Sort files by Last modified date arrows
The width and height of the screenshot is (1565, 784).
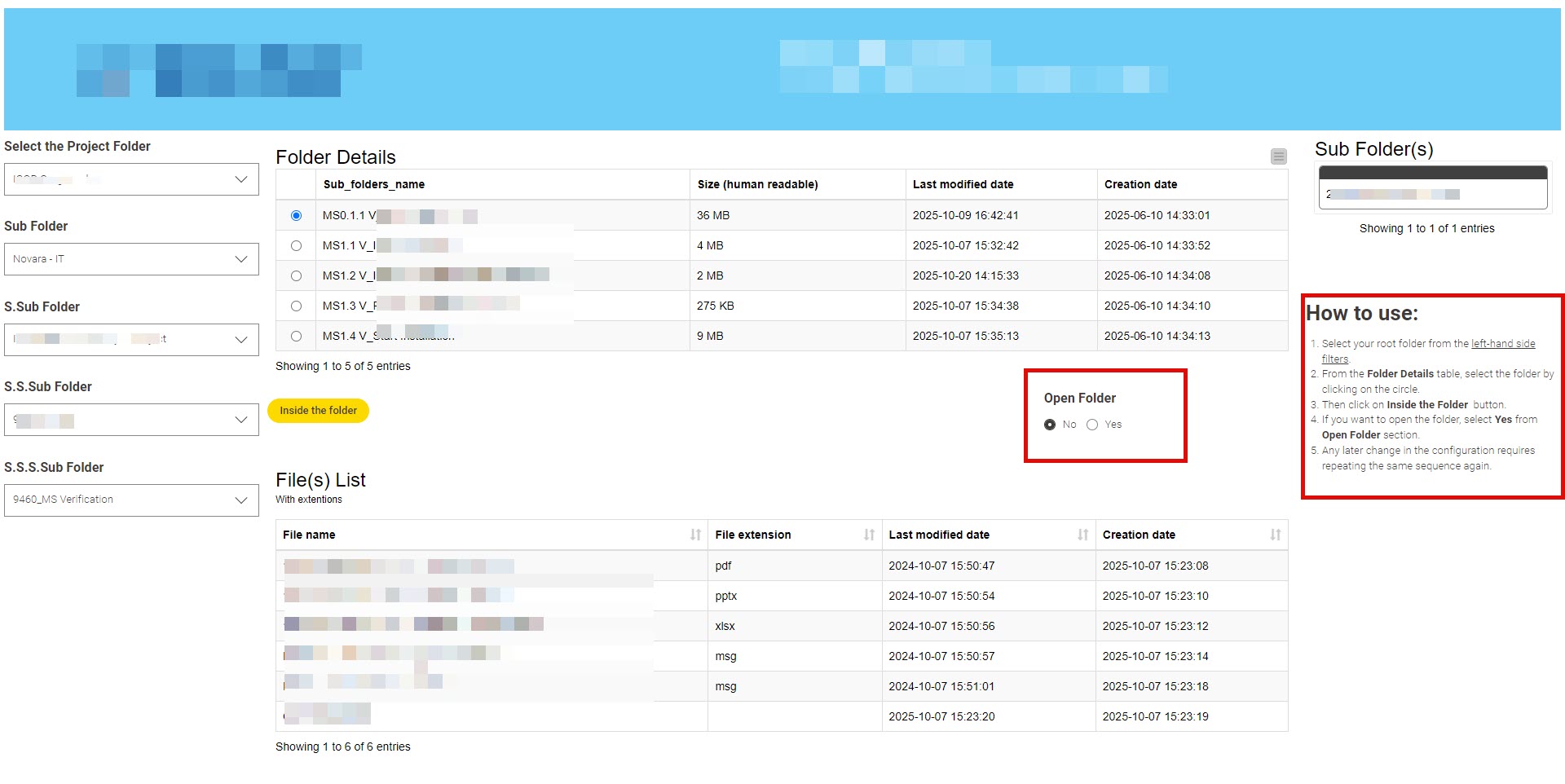[x=1082, y=535]
